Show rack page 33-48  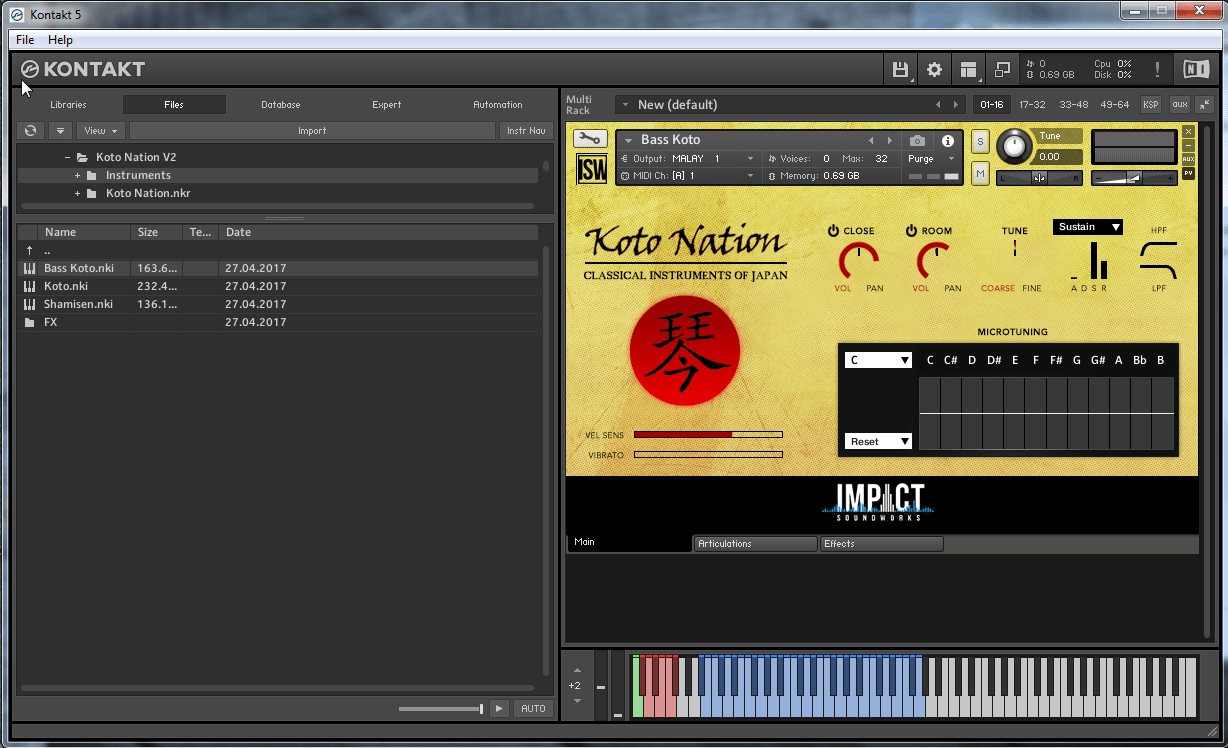click(1074, 105)
